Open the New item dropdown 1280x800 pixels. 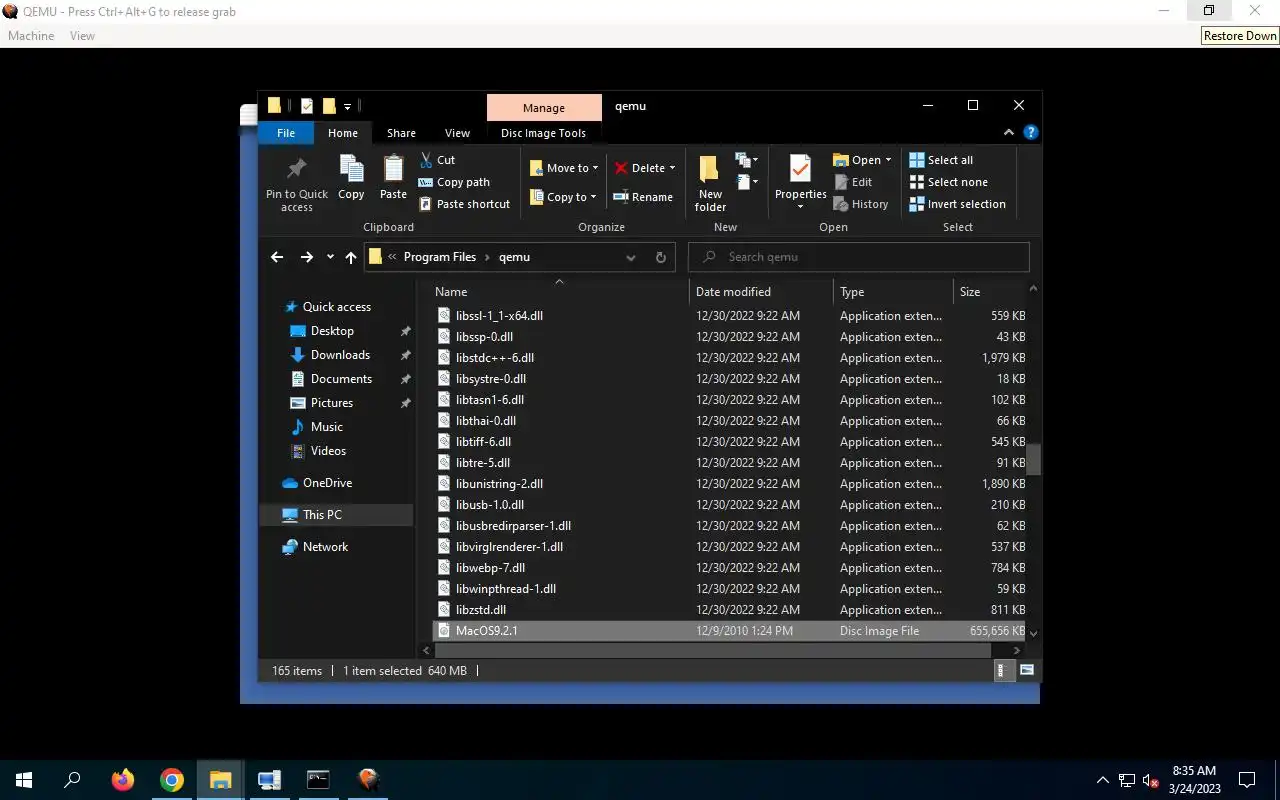(747, 160)
